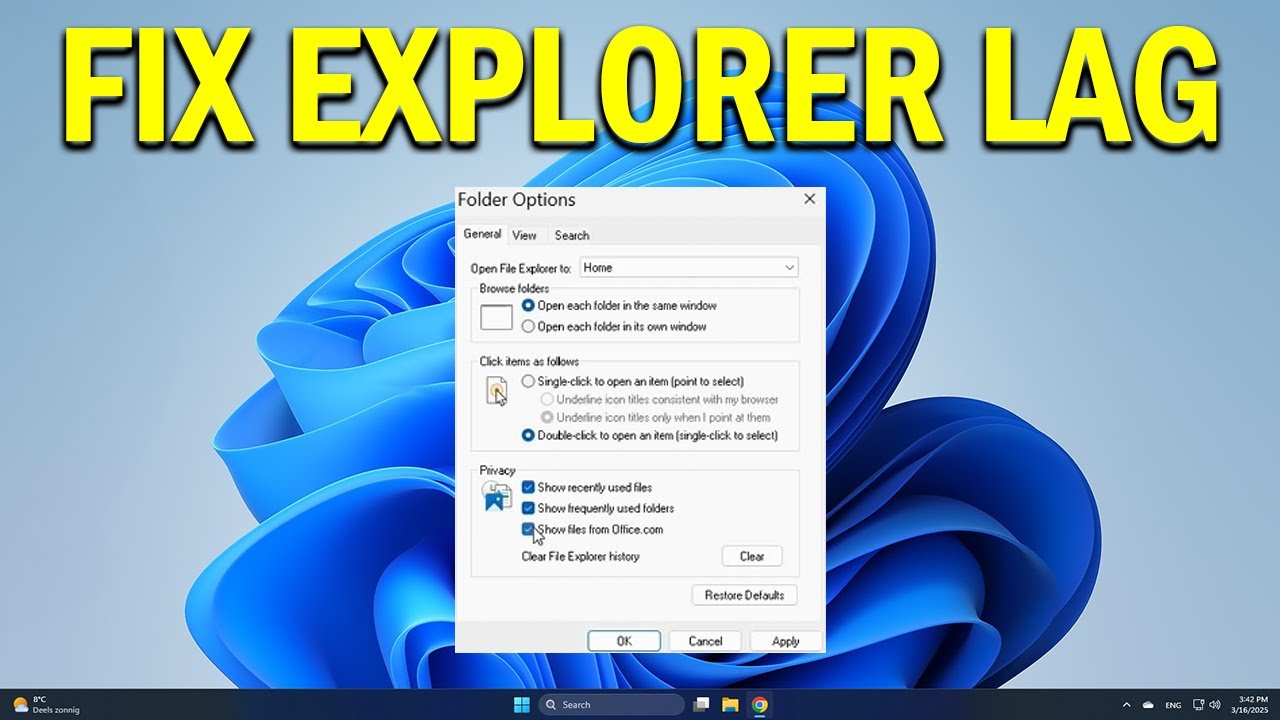Switch to the General tab
This screenshot has width=1280, height=720.
click(x=482, y=234)
